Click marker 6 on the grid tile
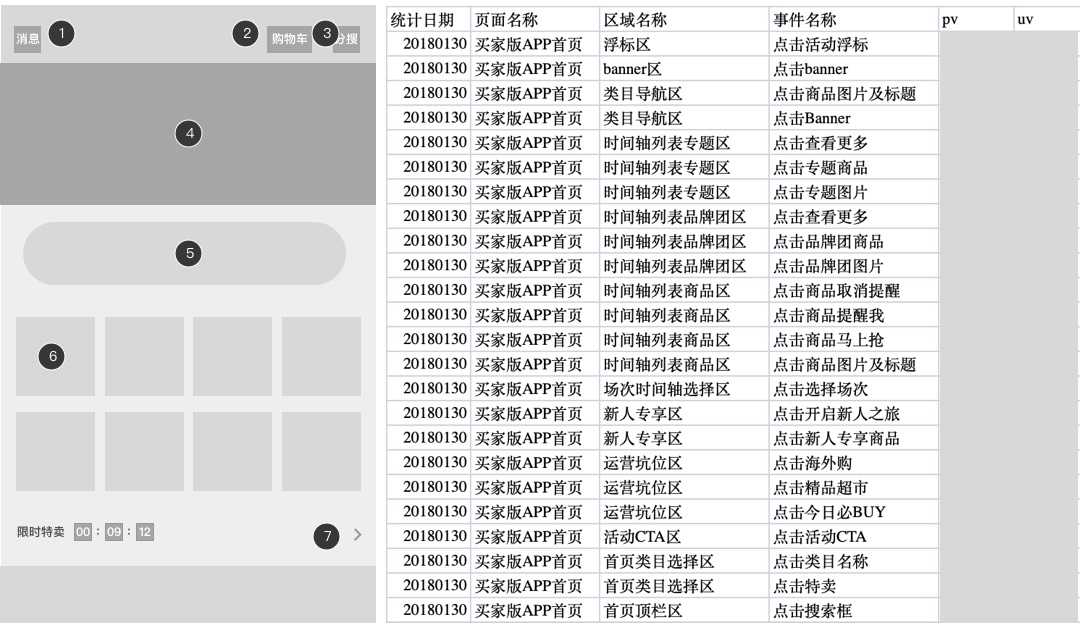Viewport: 1080px width, 623px height. 53,355
